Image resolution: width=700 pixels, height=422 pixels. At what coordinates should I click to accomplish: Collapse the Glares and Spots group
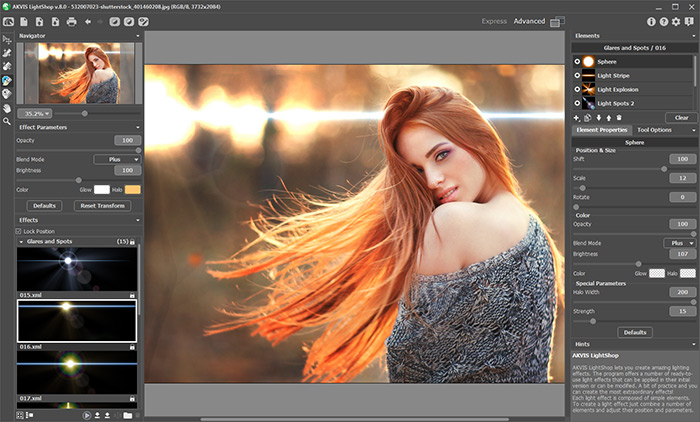coord(22,241)
